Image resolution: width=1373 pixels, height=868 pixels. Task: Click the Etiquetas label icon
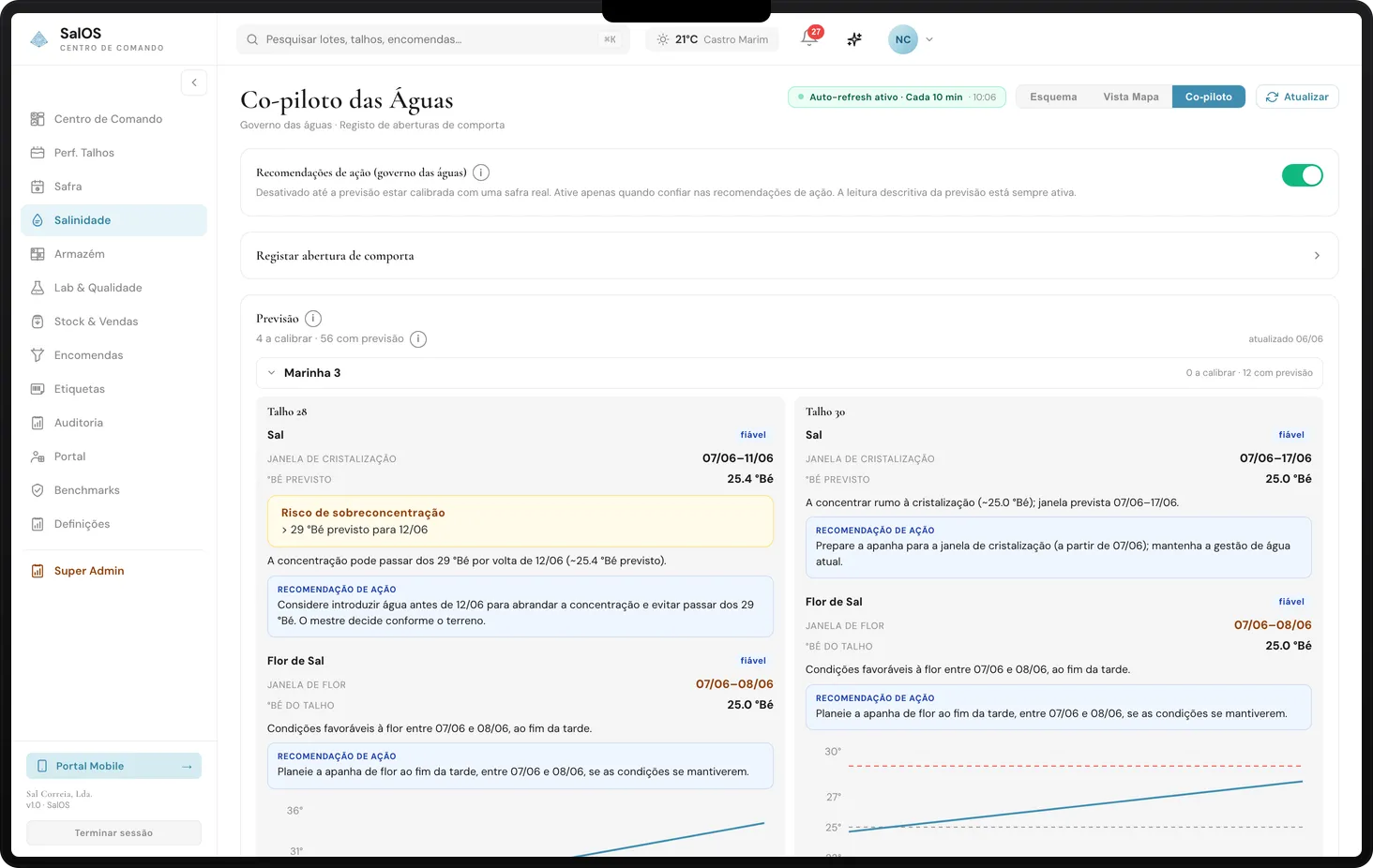point(38,389)
